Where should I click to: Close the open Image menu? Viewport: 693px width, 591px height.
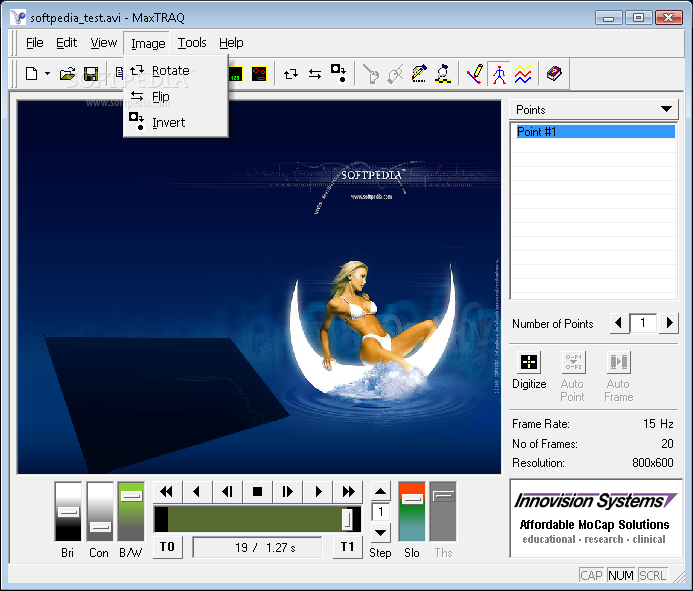tap(148, 43)
